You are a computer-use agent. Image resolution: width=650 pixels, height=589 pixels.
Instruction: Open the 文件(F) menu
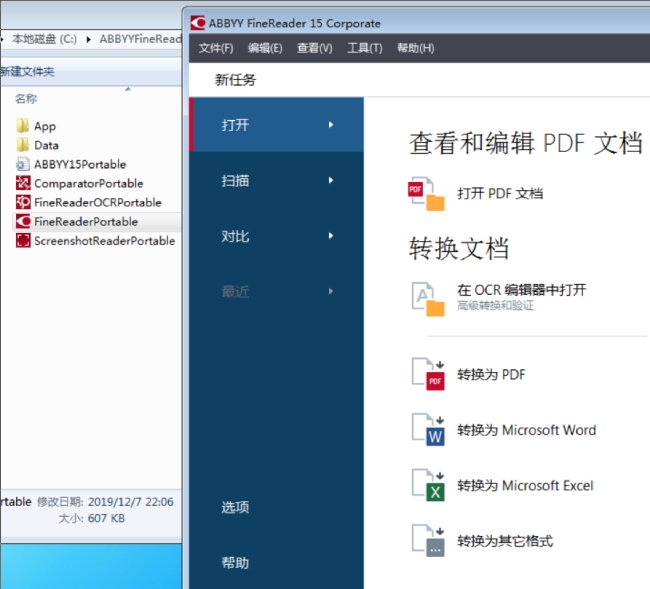coord(216,48)
